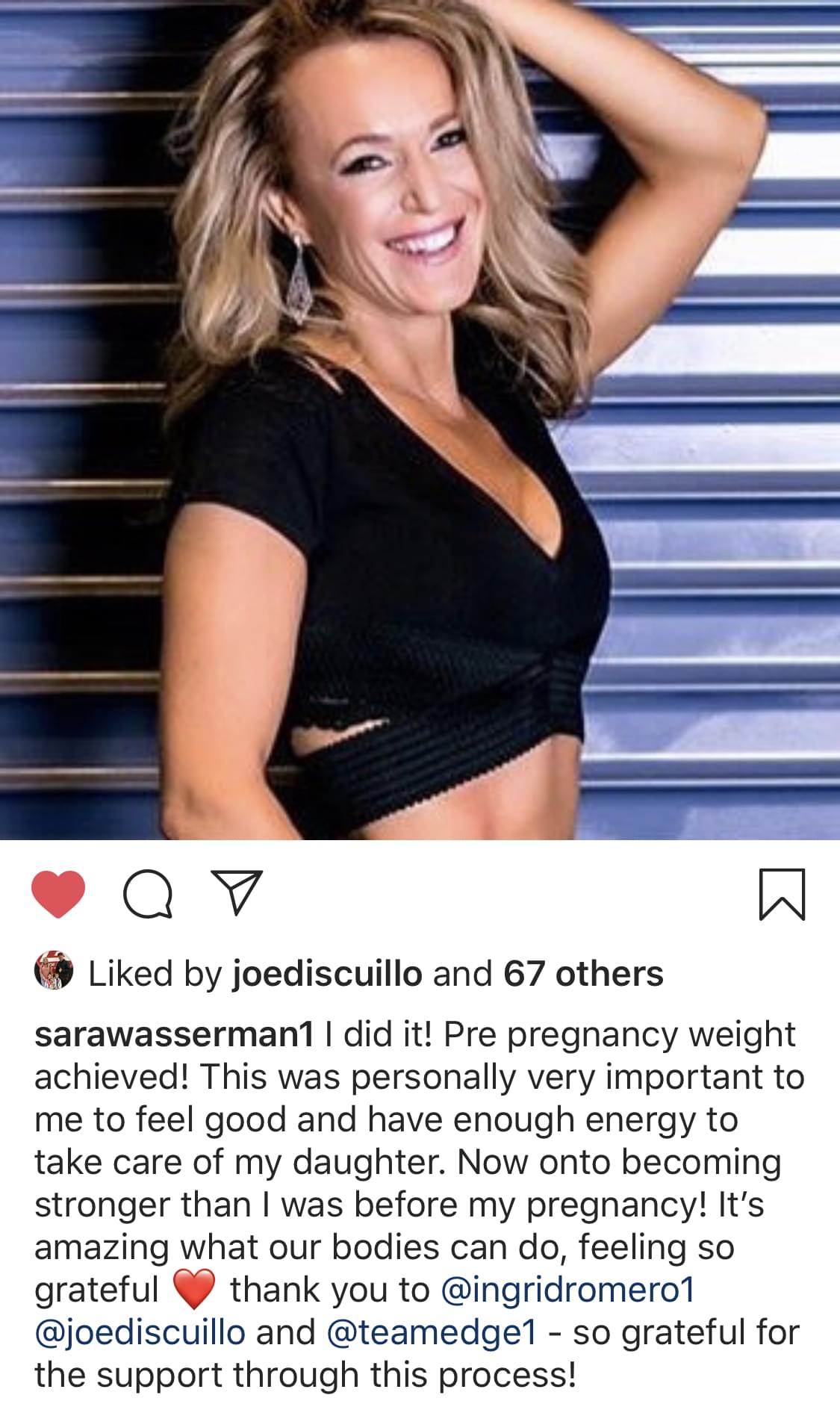Tap the liker's small profile avatar

54,972
